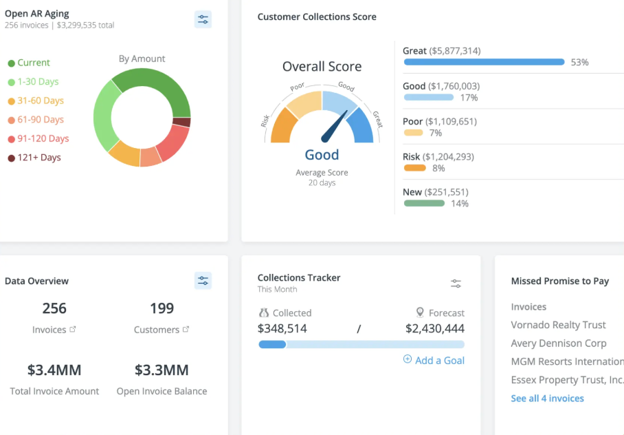Toggle 1-30 Days legend item
The width and height of the screenshot is (624, 435).
(x=39, y=82)
